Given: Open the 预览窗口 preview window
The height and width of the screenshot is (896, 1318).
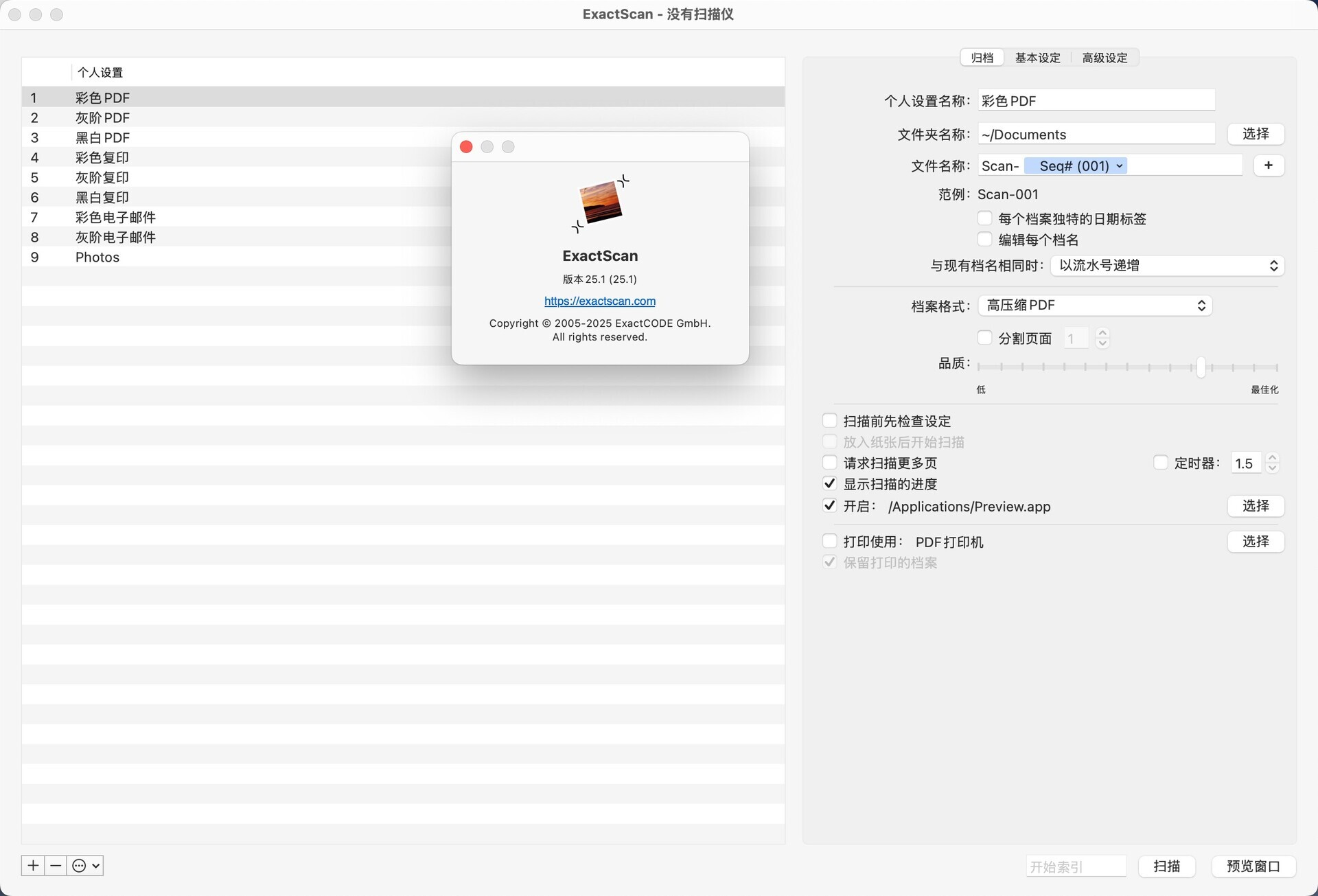Looking at the screenshot, I should (1253, 866).
